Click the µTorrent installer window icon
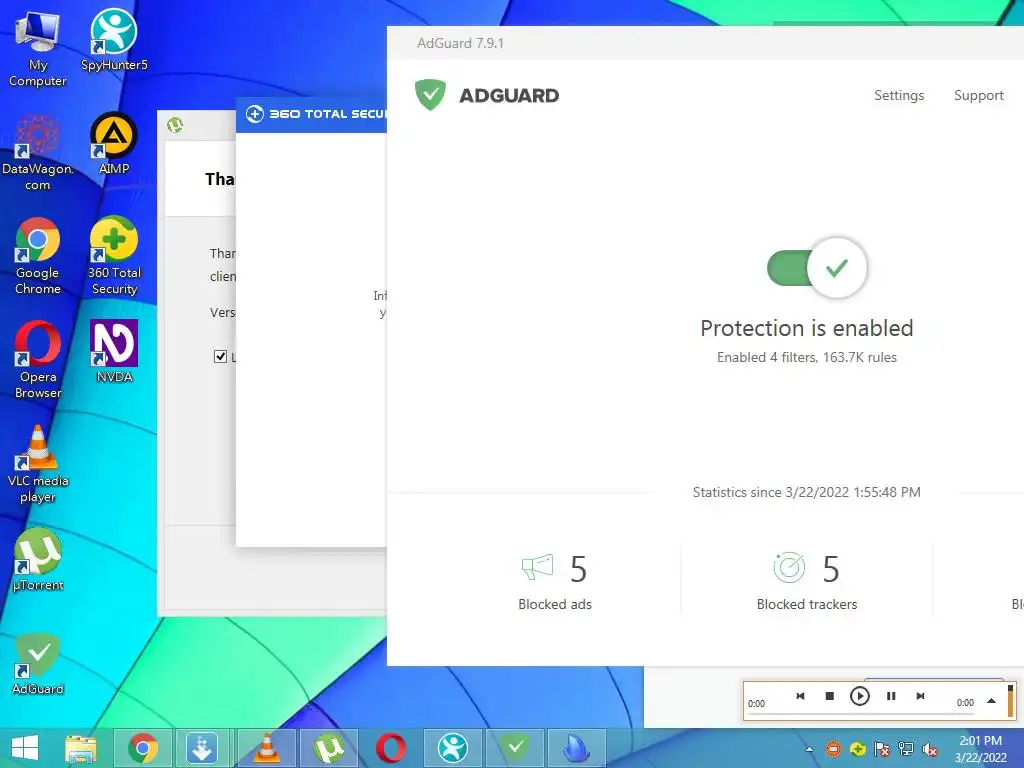The height and width of the screenshot is (768, 1024). point(174,125)
